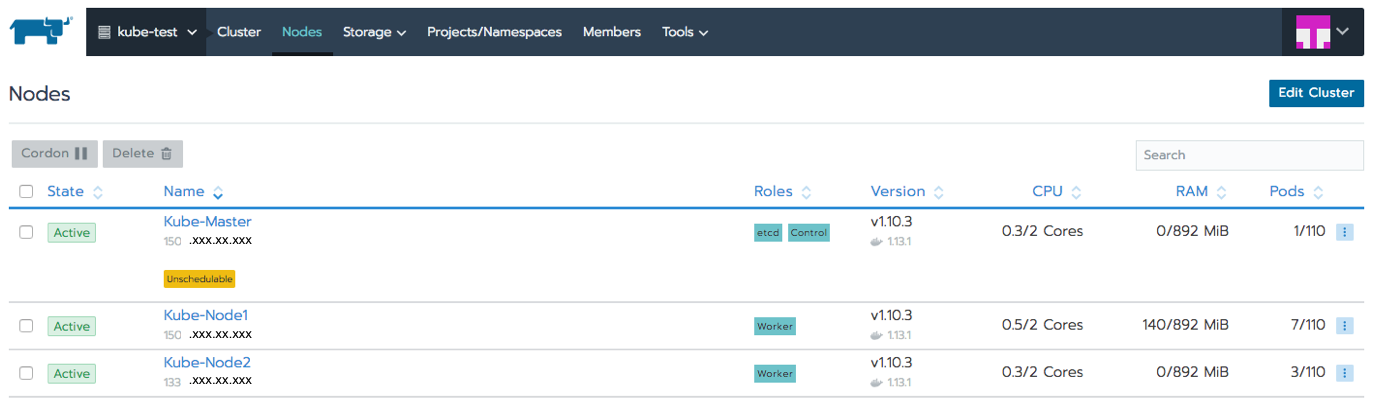Tick the Kube-Master row checkbox
Screen dimensions: 1374x402
[x=27, y=232]
